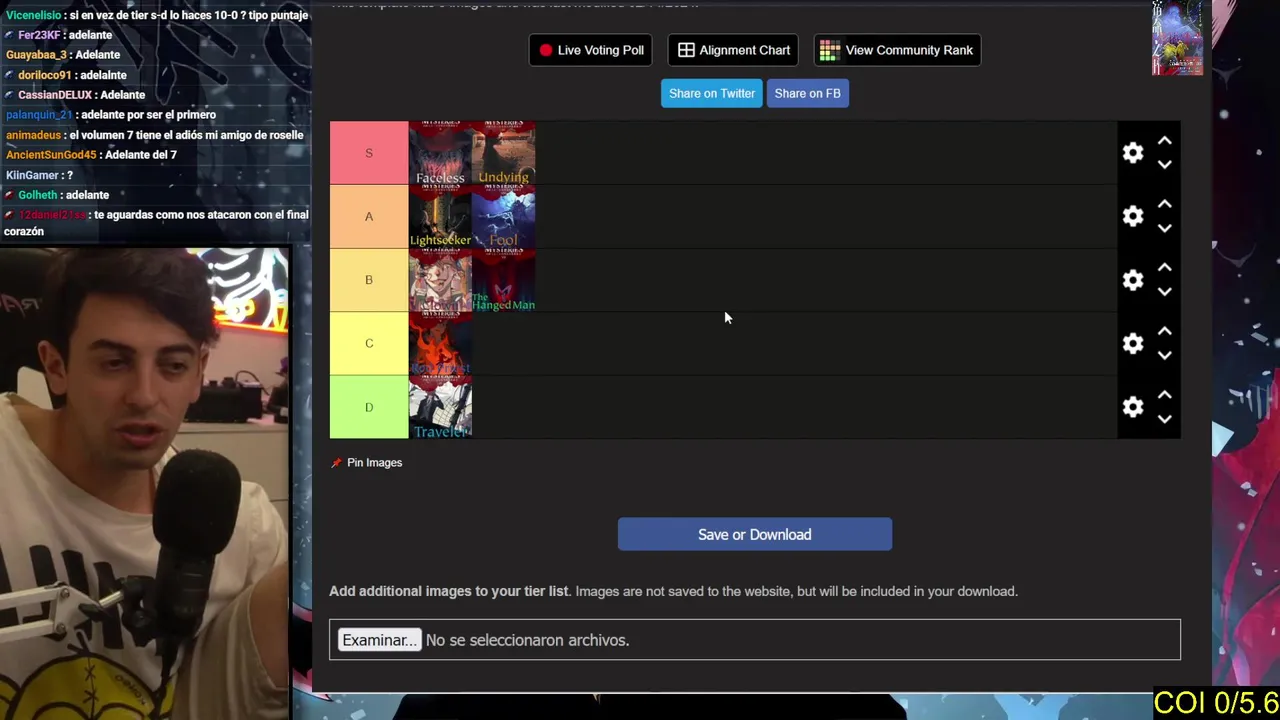Click chat username Fer23KF

(39, 35)
